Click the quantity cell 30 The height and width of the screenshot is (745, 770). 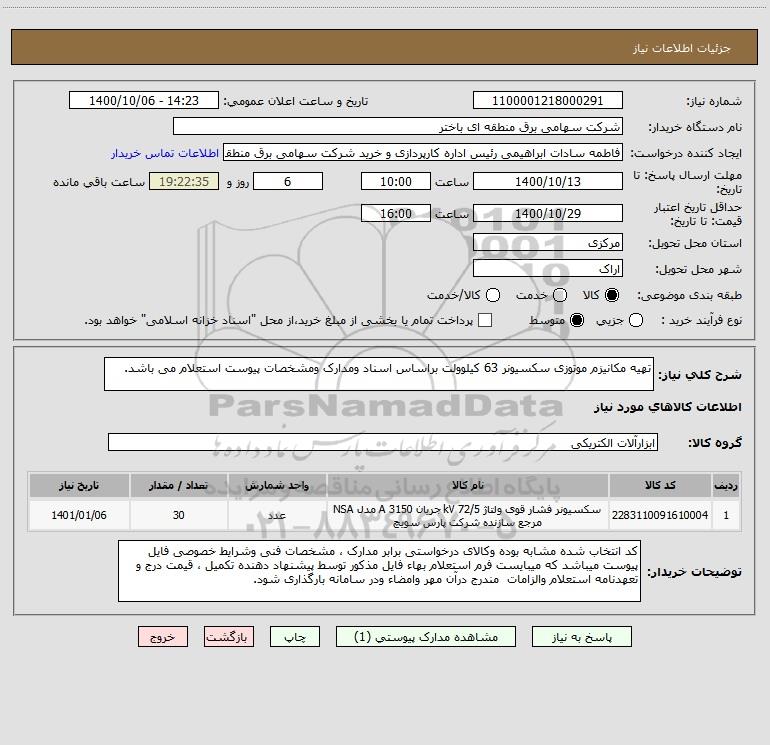pyautogui.click(x=179, y=515)
